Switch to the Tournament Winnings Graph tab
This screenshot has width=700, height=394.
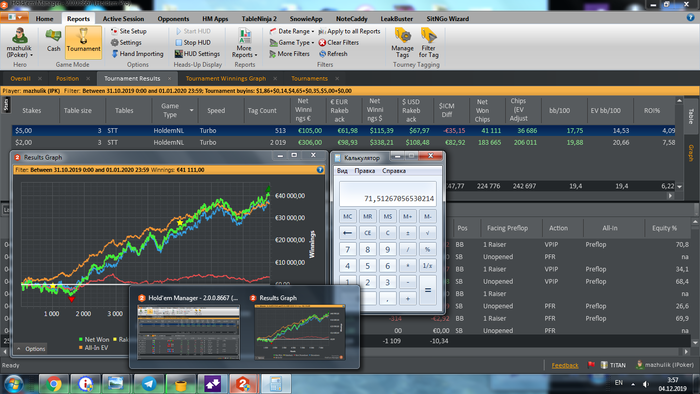pyautogui.click(x=225, y=79)
